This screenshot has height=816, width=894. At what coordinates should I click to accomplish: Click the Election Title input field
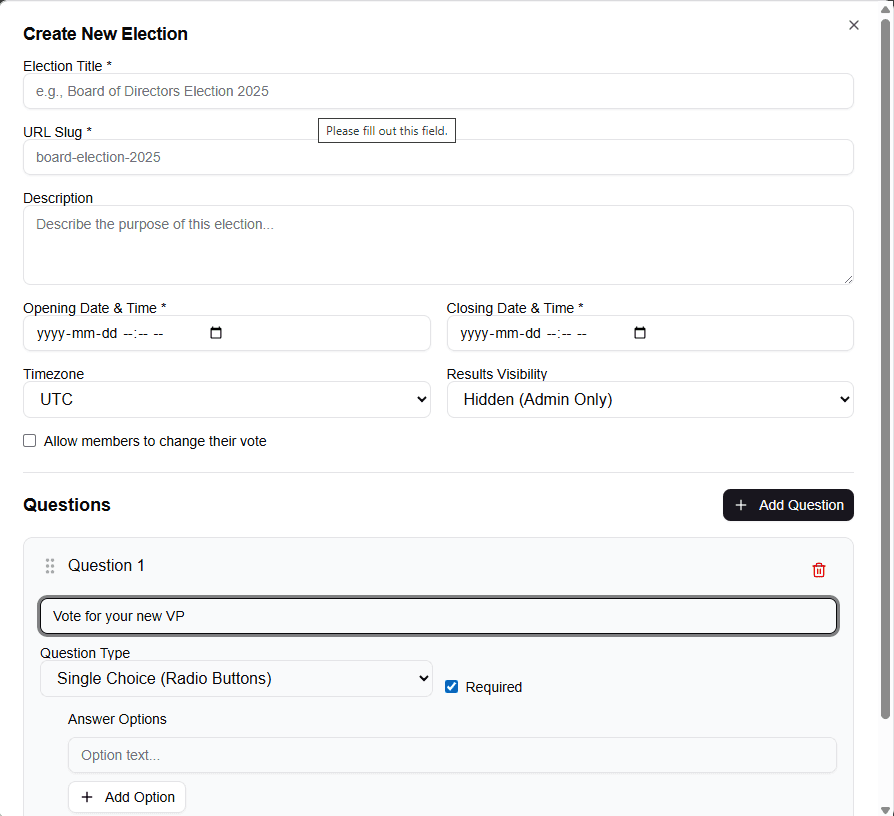[438, 91]
